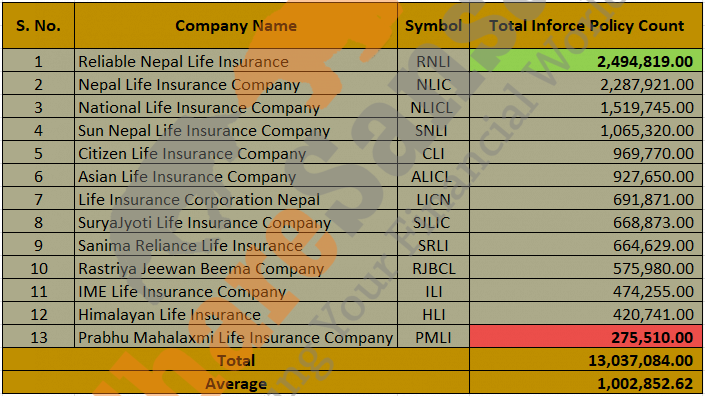Select the Reliable Nepal Life Insurance cell

[236, 61]
